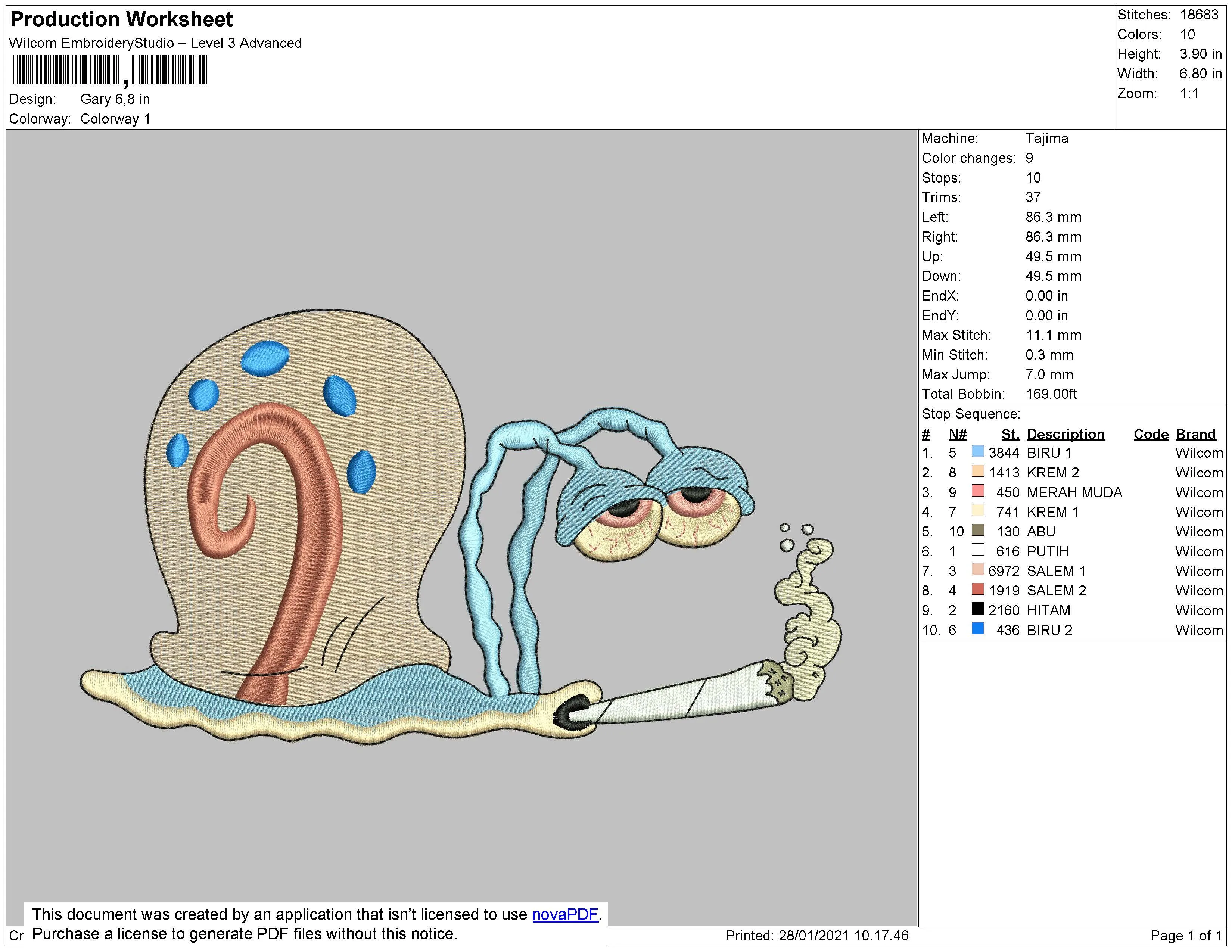Click the Trims value 37

point(1033,197)
